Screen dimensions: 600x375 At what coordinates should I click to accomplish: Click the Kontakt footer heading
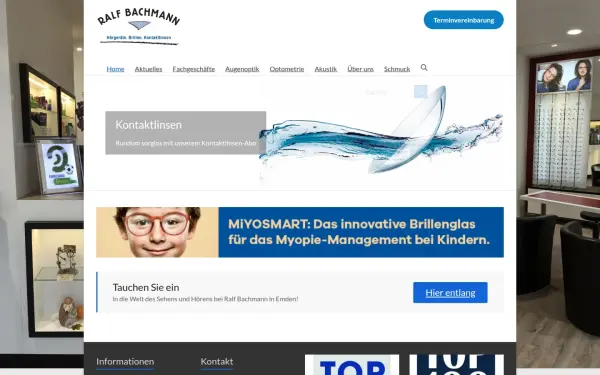[x=217, y=362]
